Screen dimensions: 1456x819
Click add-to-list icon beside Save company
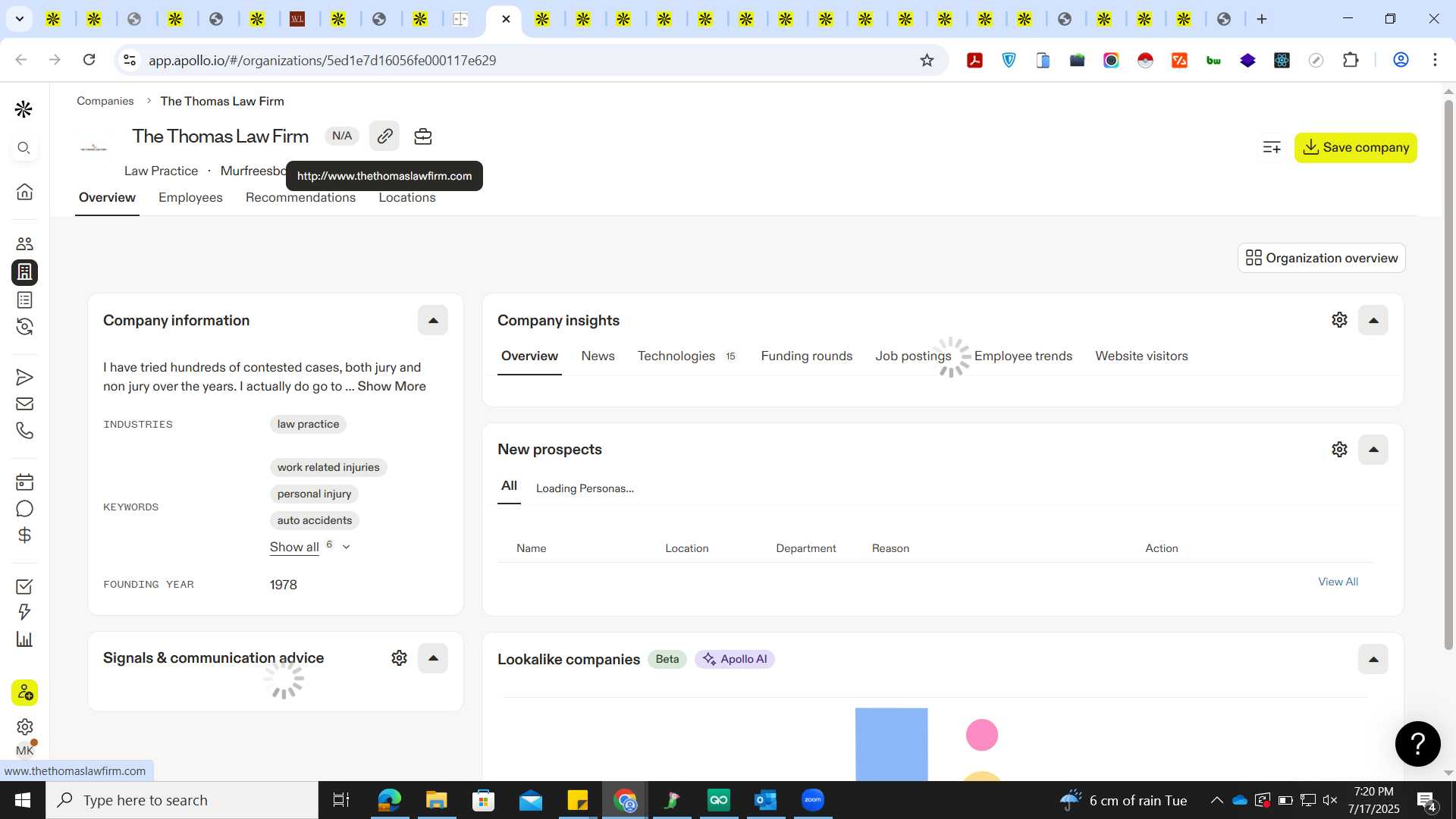[1272, 147]
